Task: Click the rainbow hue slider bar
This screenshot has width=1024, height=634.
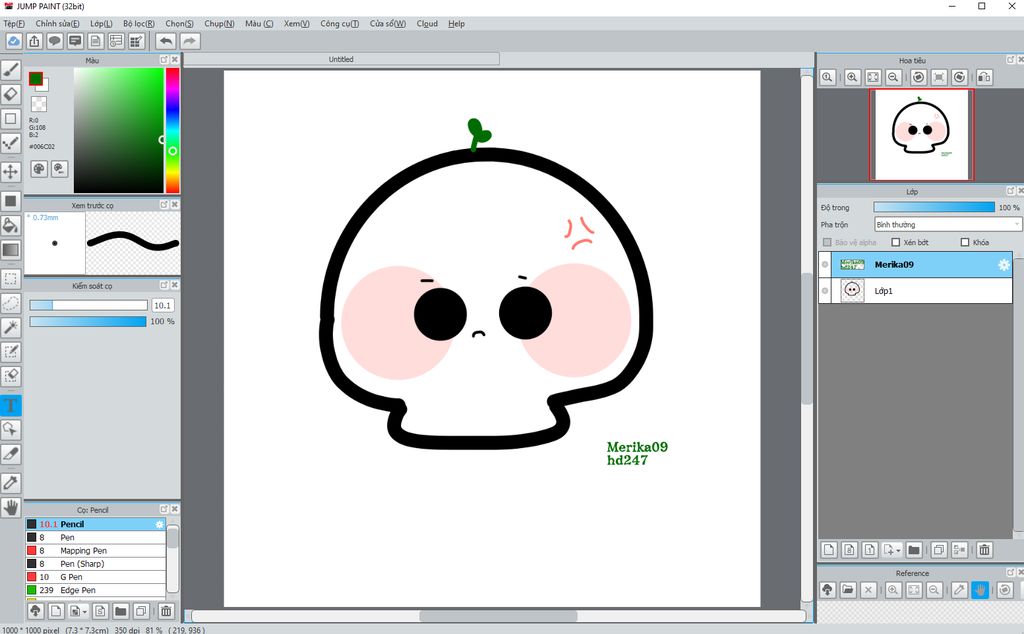Action: 172,131
